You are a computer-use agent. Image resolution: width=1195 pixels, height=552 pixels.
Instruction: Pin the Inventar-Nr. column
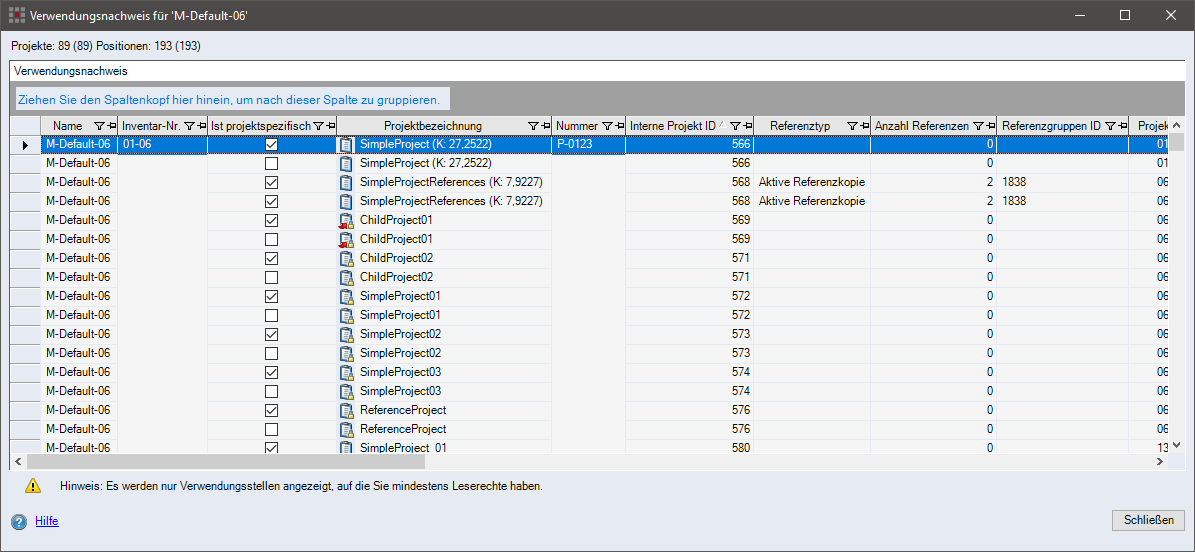coord(201,125)
